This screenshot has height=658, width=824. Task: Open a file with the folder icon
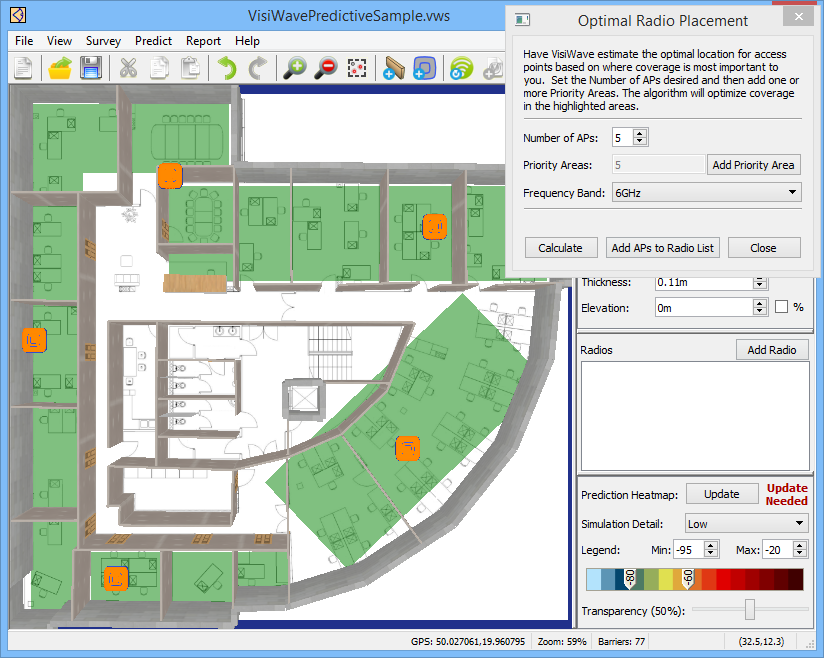[60, 68]
